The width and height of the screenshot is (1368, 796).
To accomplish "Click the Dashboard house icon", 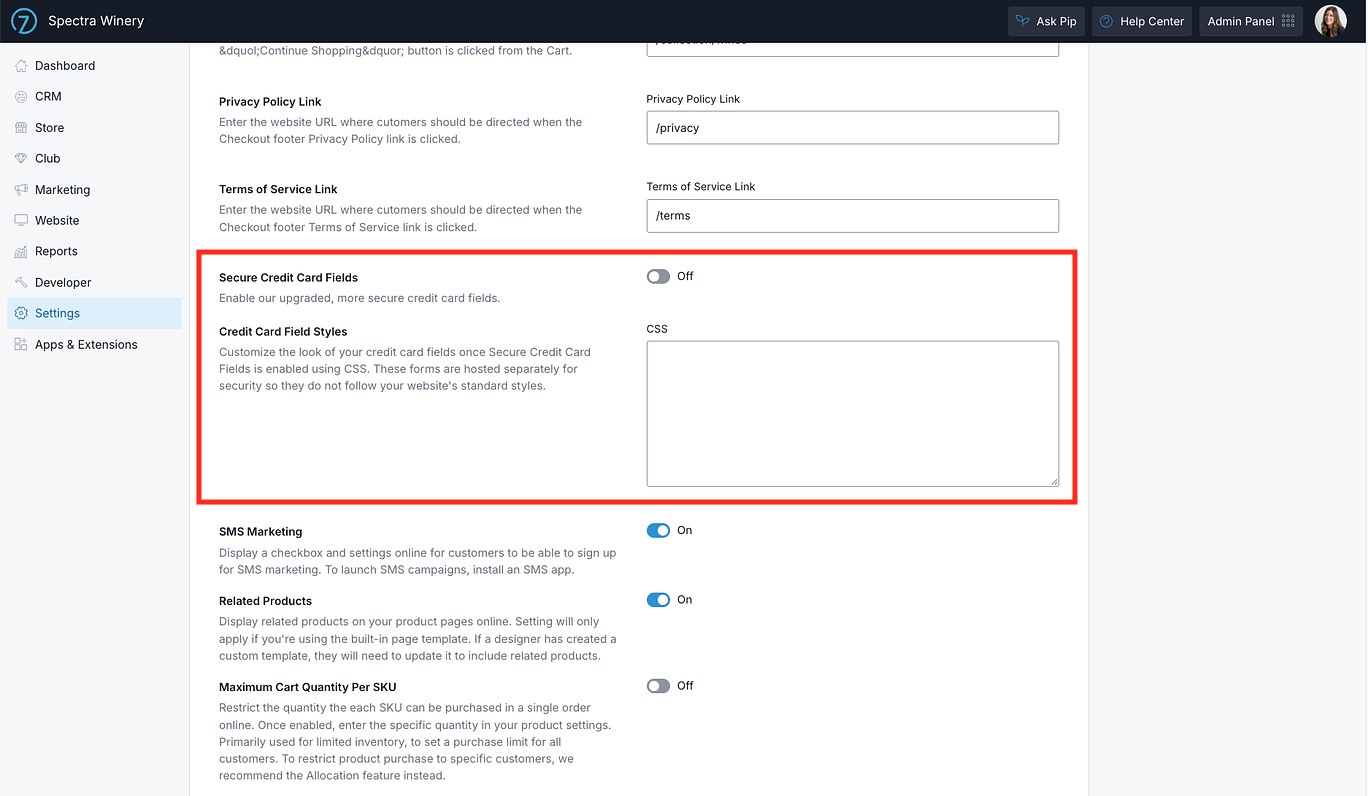I will (21, 66).
